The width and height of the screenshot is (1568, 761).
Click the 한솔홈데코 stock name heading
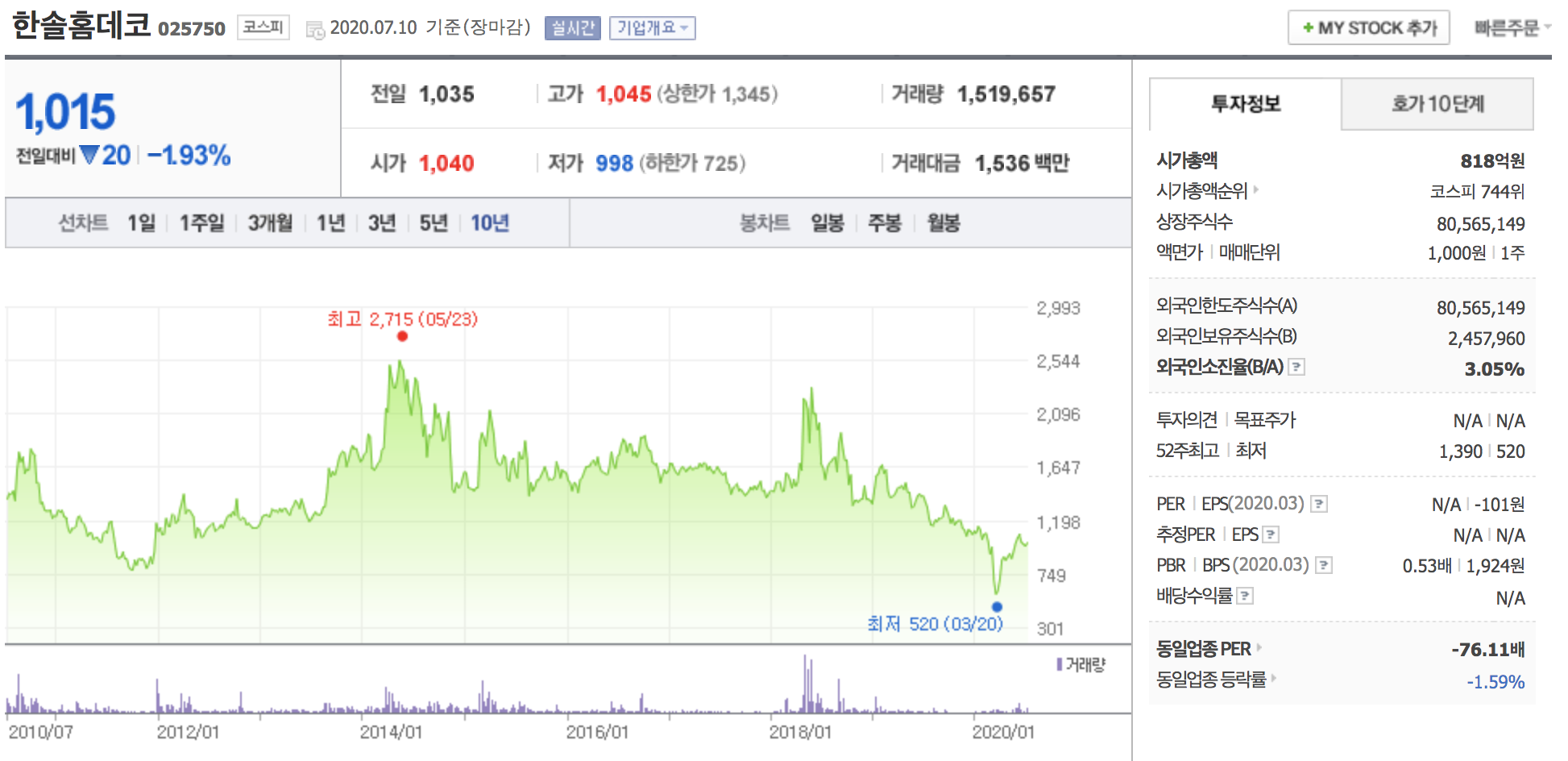(81, 25)
